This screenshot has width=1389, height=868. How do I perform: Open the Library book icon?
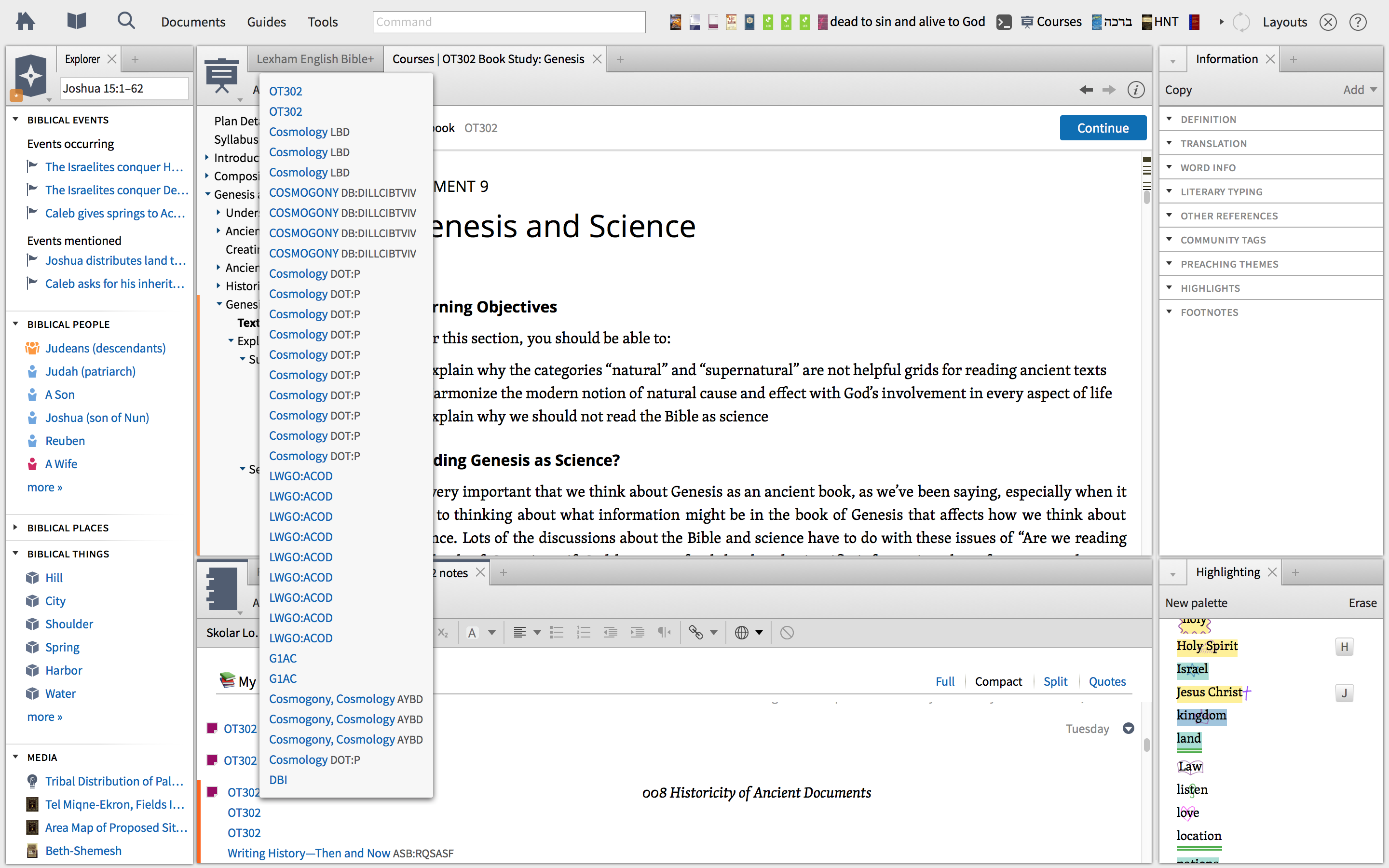(x=76, y=22)
